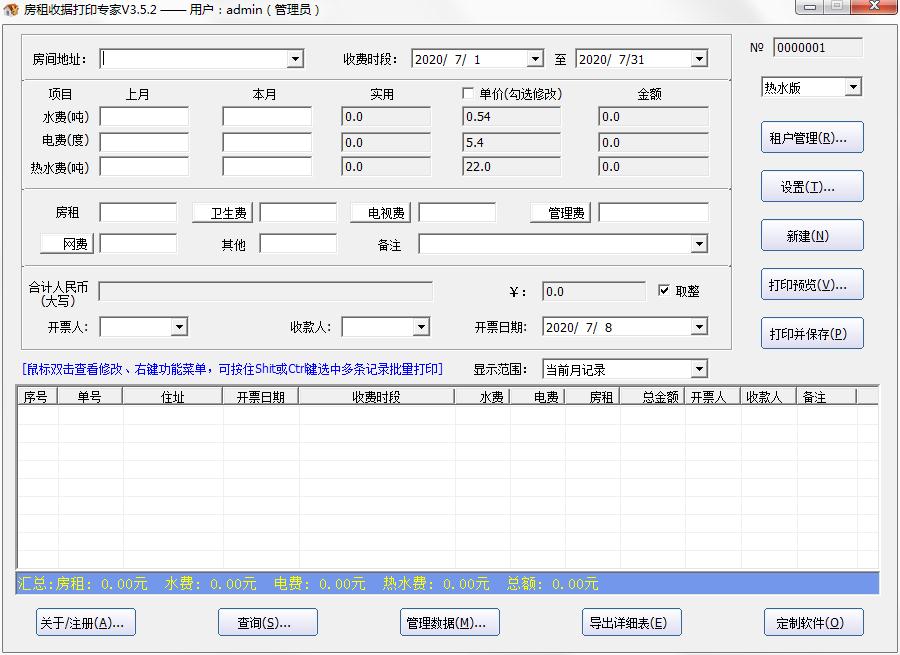Click the 管理费 amount input field

[653, 212]
